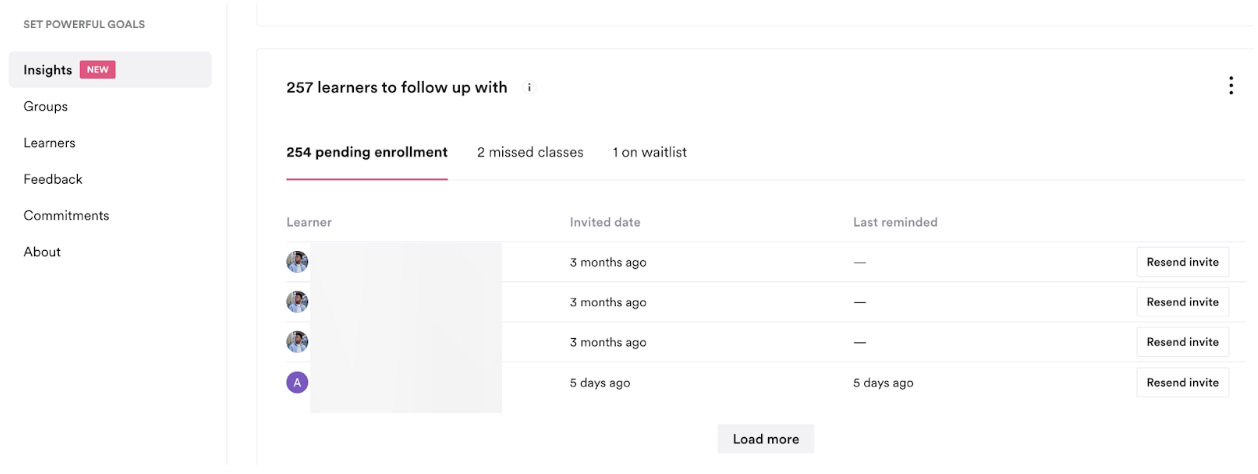
Task: Open the Learners sidebar section
Action: [x=50, y=143]
